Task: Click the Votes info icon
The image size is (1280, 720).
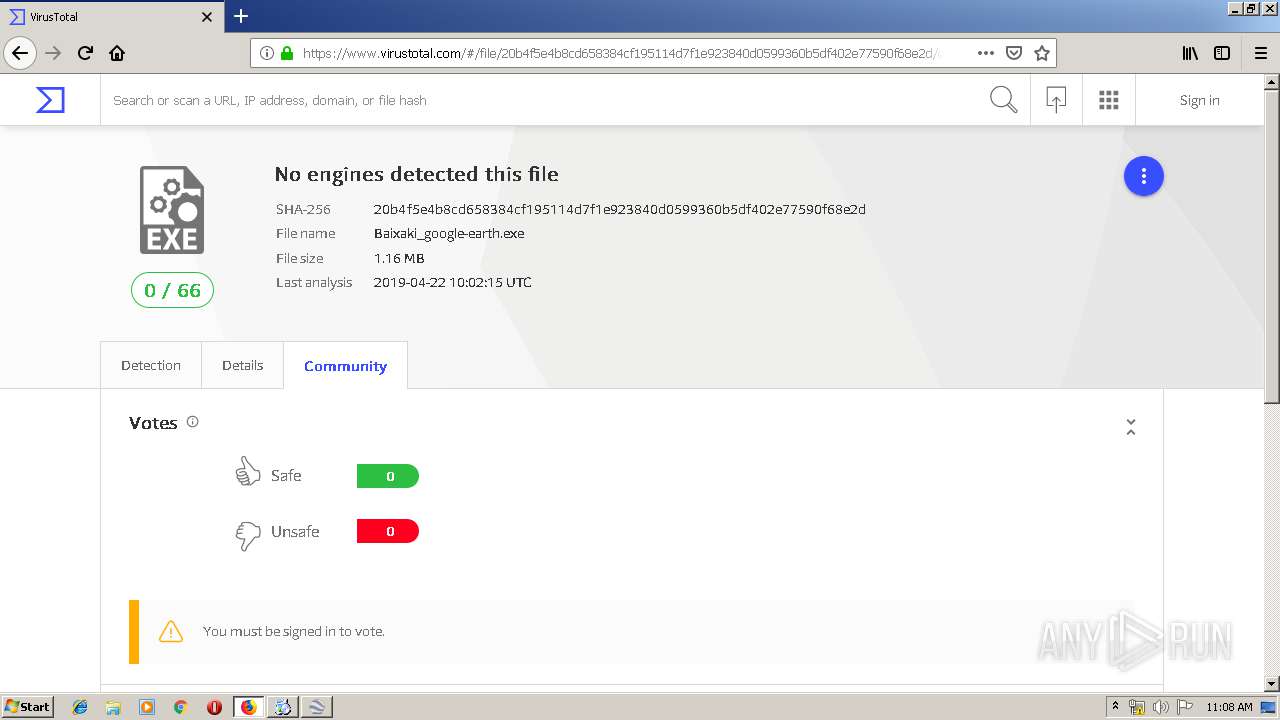Action: [x=192, y=422]
